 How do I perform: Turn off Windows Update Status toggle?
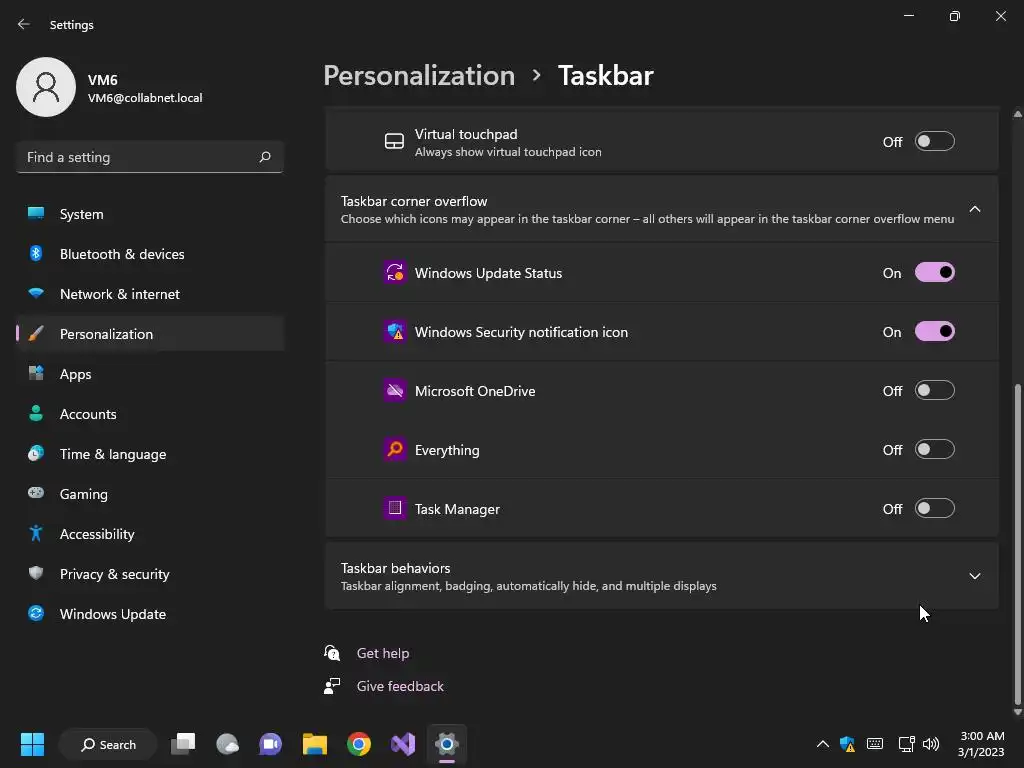[934, 273]
